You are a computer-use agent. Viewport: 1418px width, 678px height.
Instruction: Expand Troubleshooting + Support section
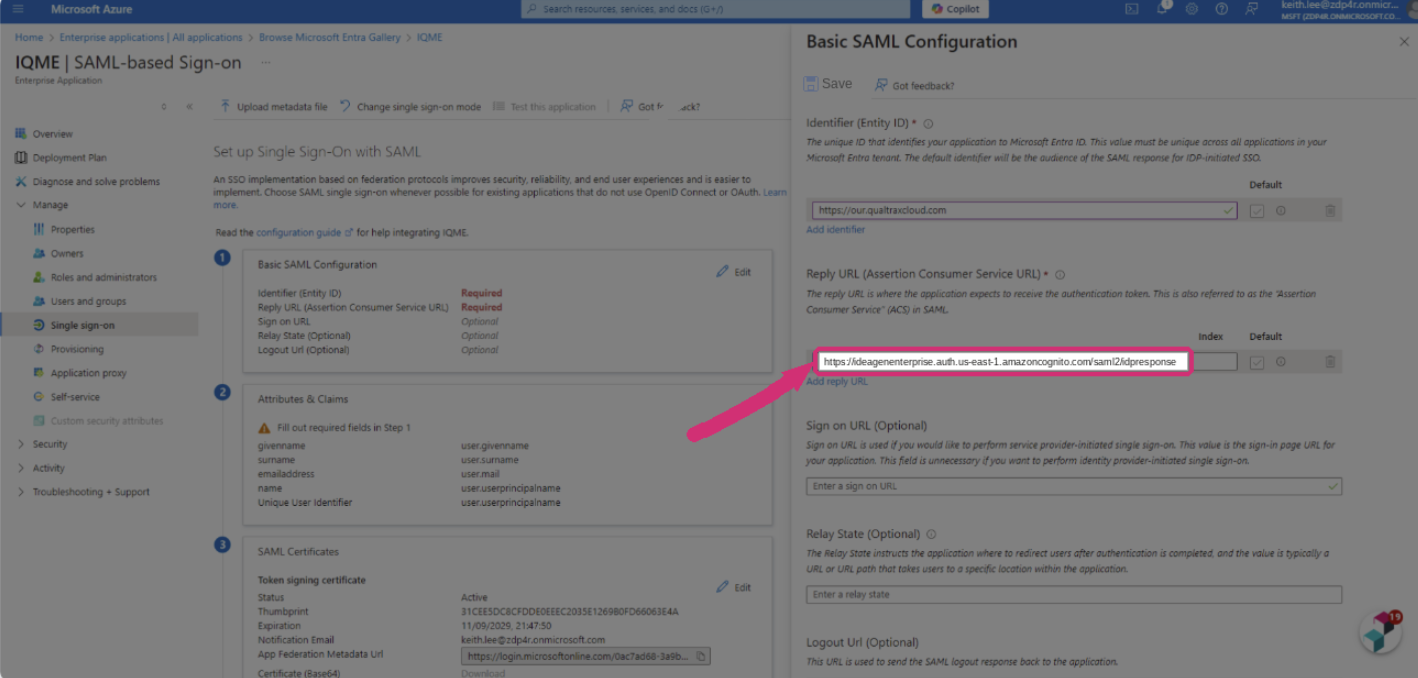click(91, 492)
